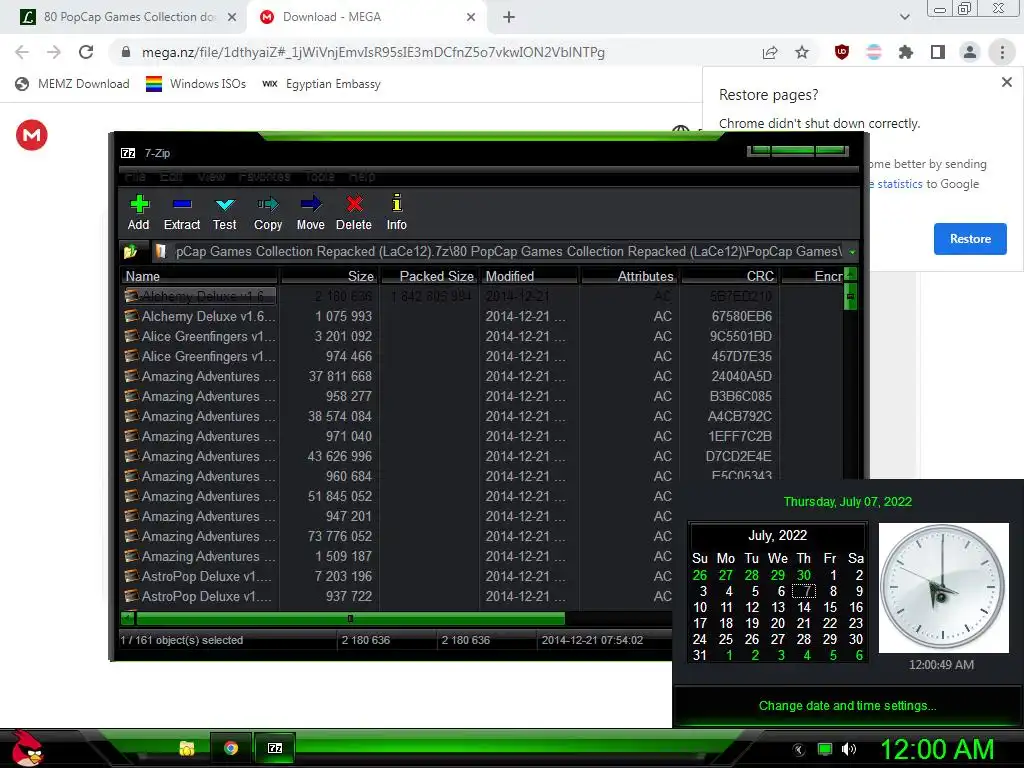Click the Move toolbar icon
This screenshot has height=768, width=1024.
tap(310, 213)
